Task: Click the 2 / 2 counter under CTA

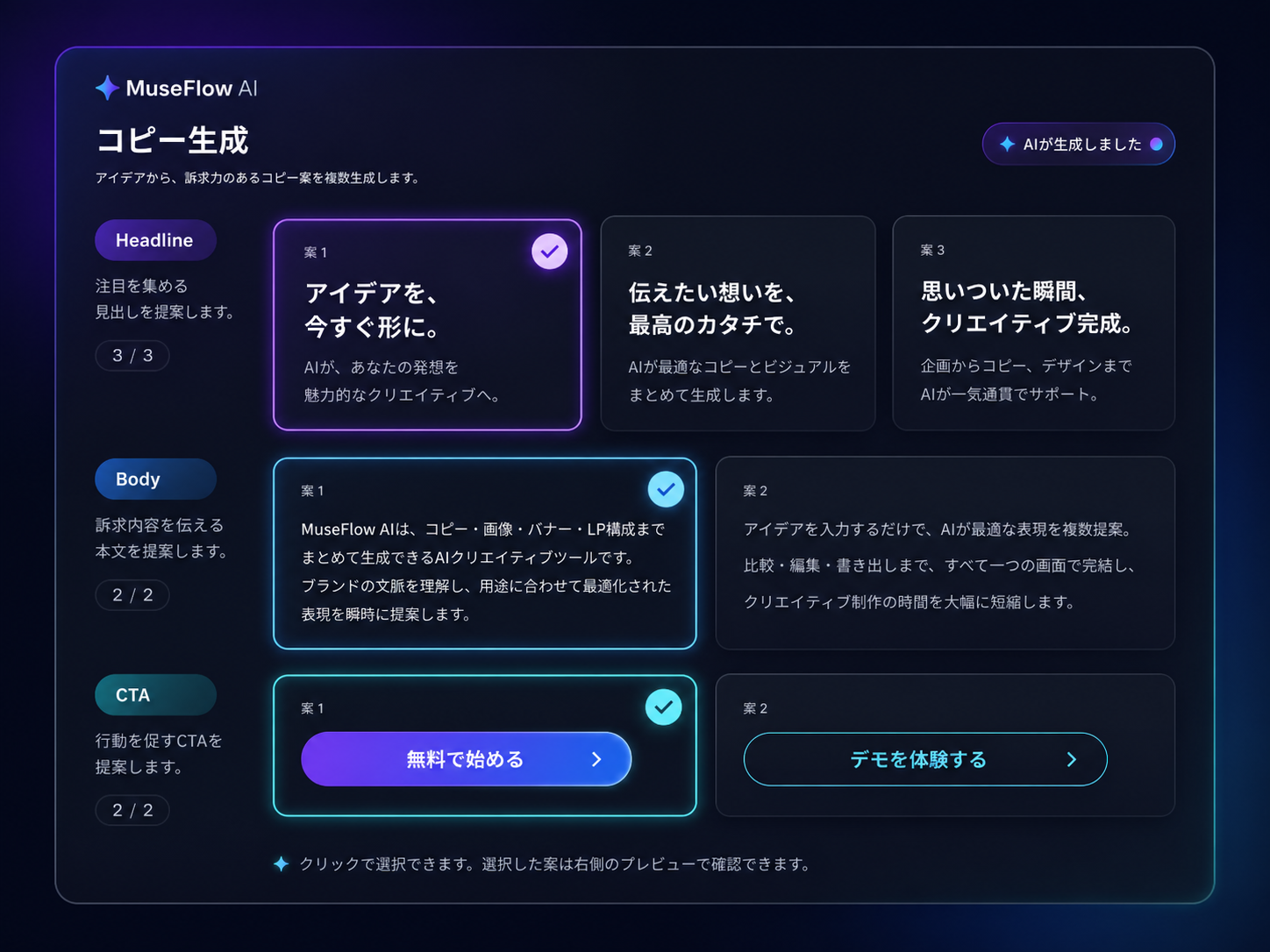Action: 132,810
